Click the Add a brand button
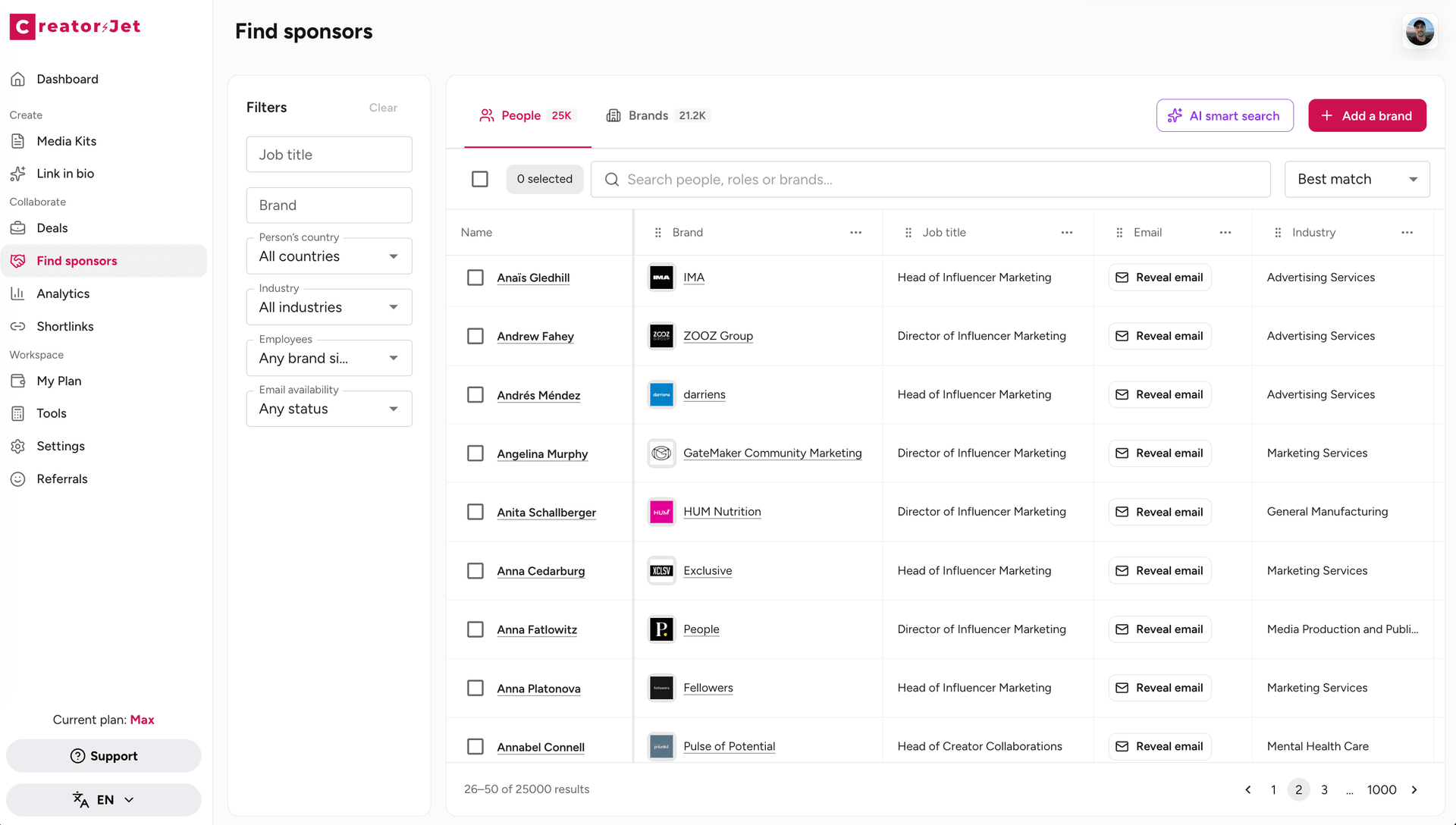1456x825 pixels. pyautogui.click(x=1367, y=115)
